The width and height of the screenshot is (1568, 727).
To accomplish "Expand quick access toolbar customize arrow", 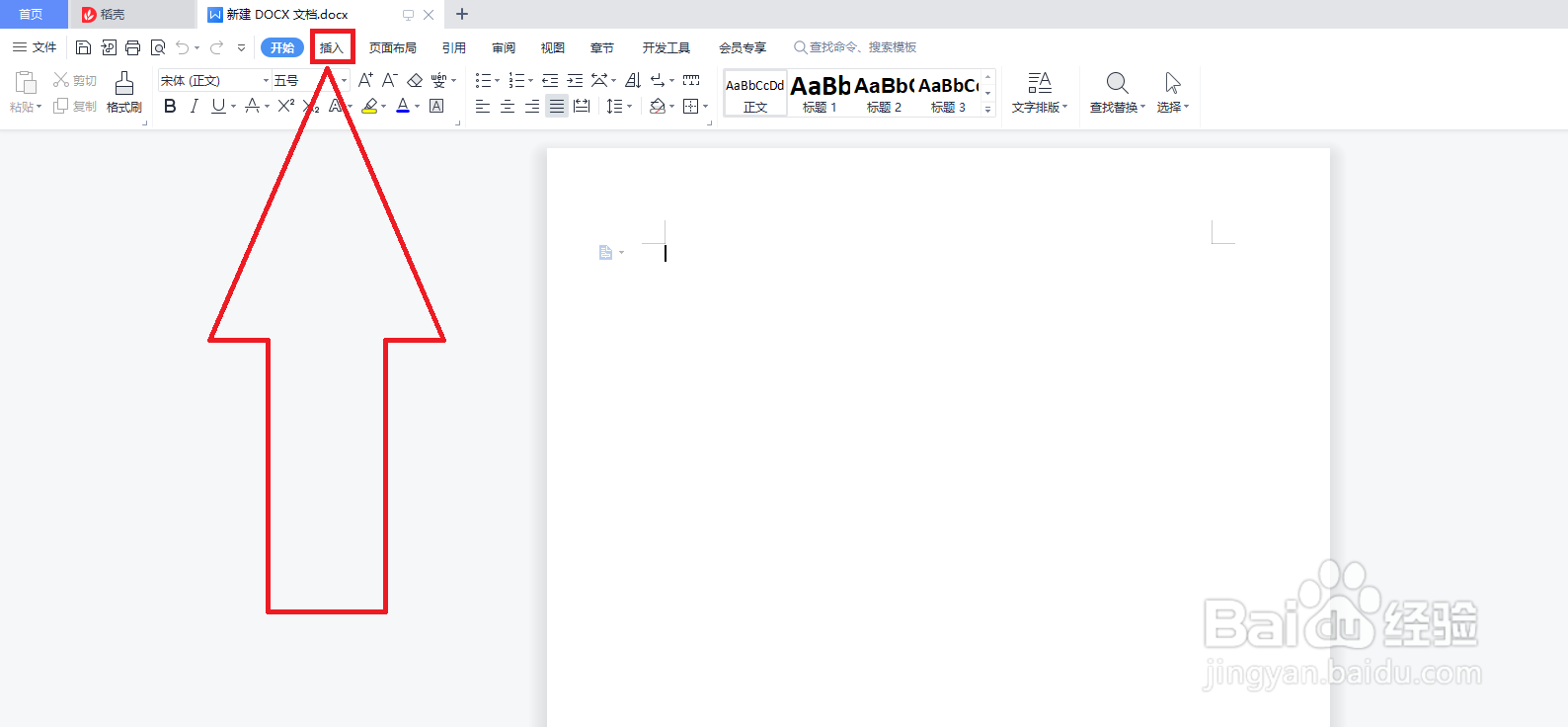I will (241, 47).
